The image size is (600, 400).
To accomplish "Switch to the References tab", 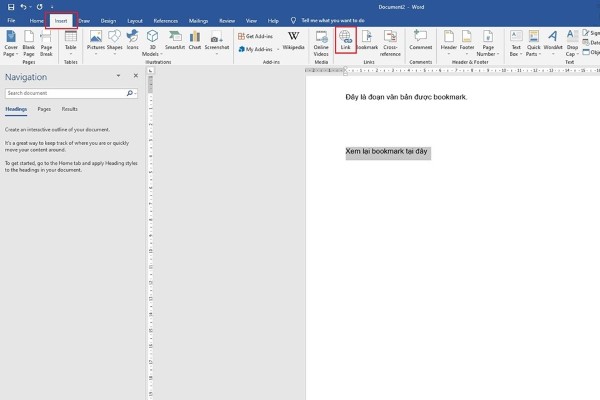I will [x=166, y=21].
